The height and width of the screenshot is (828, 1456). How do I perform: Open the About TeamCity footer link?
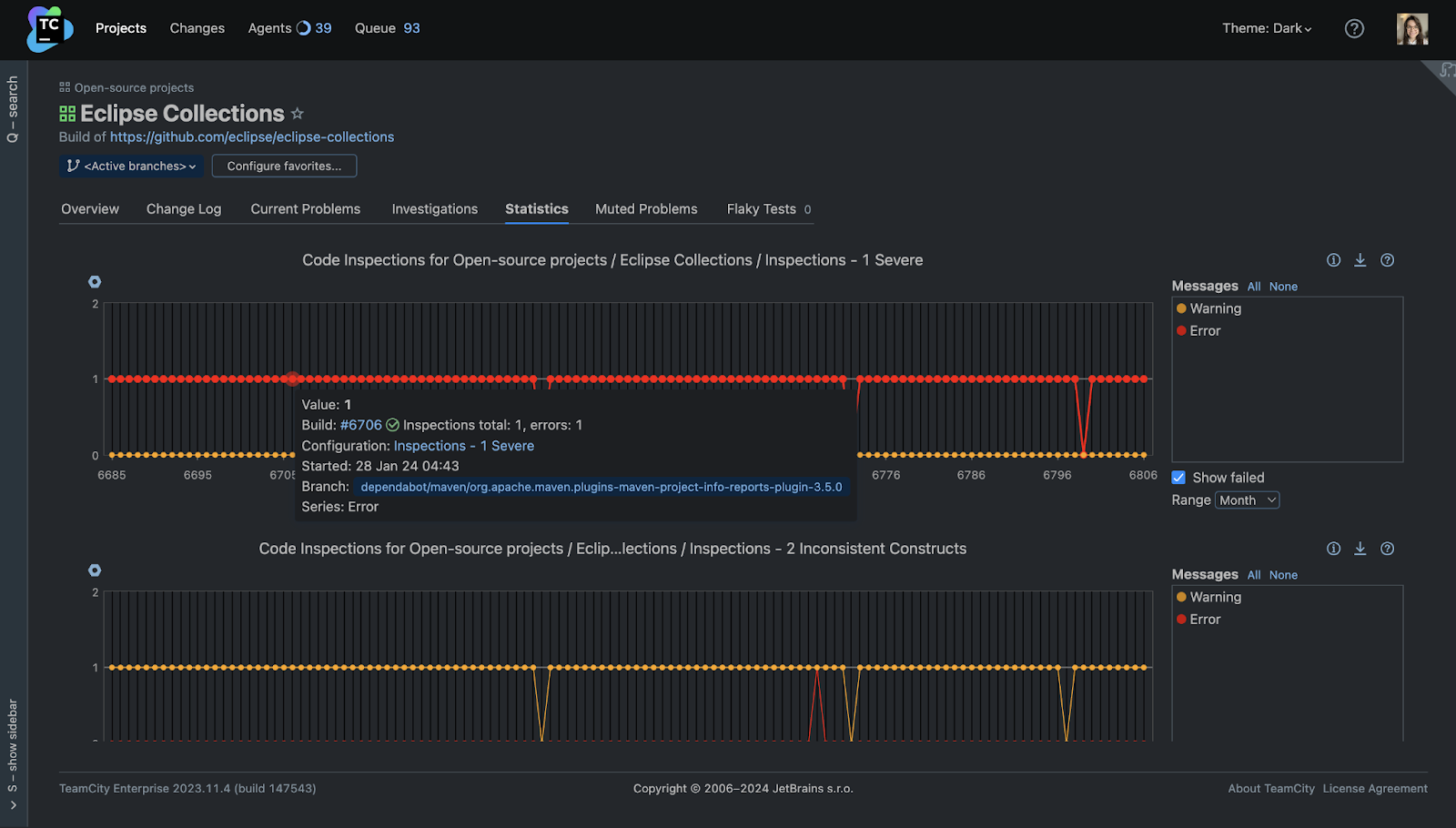1271,789
